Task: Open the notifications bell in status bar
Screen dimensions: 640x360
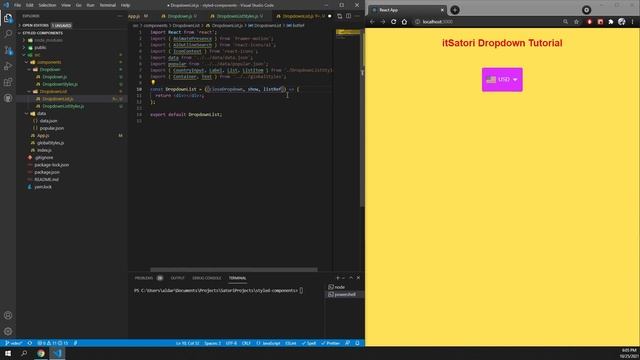Action: click(x=357, y=343)
